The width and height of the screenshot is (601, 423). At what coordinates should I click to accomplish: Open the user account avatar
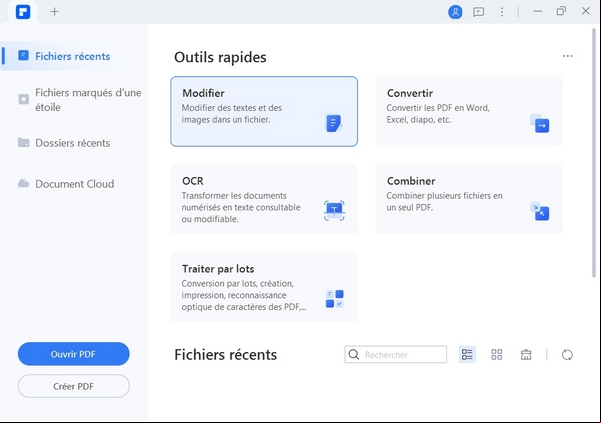tap(455, 12)
